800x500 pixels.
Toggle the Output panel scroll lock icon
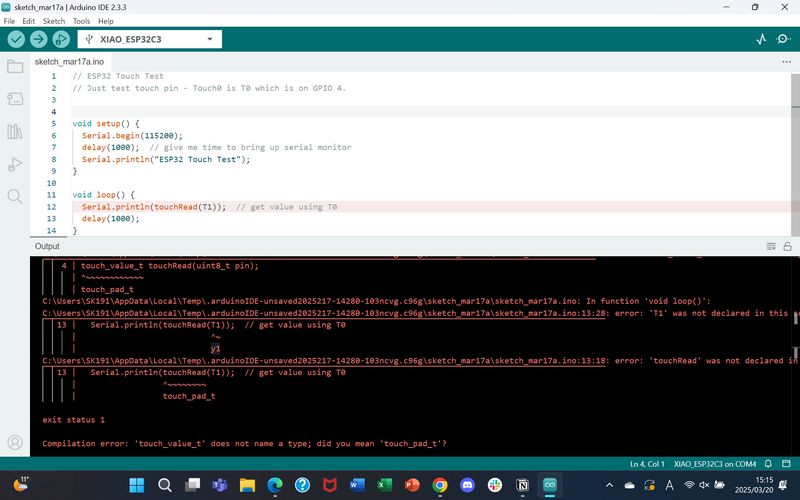[x=787, y=246]
